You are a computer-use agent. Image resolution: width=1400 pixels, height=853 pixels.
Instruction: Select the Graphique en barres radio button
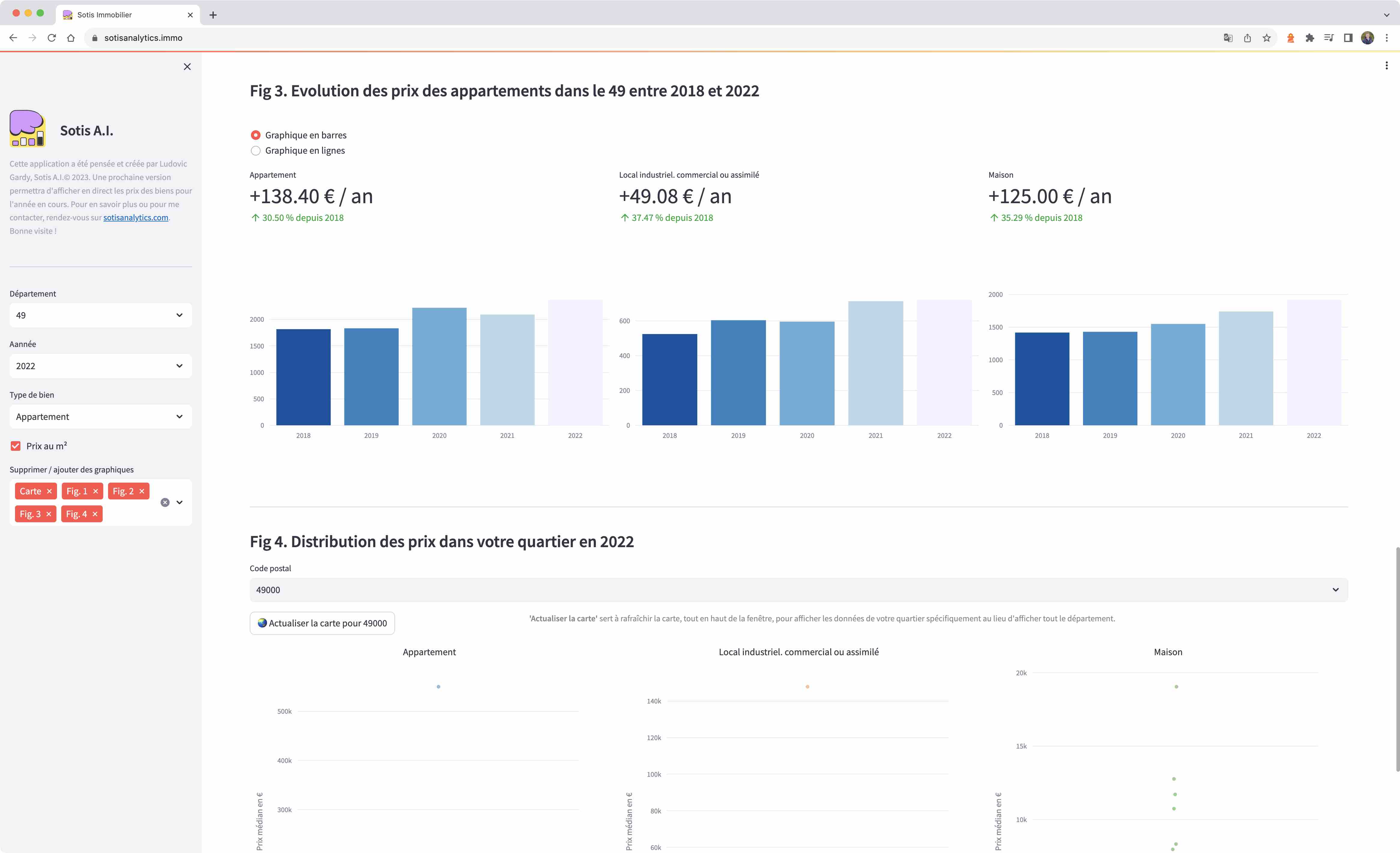coord(256,135)
